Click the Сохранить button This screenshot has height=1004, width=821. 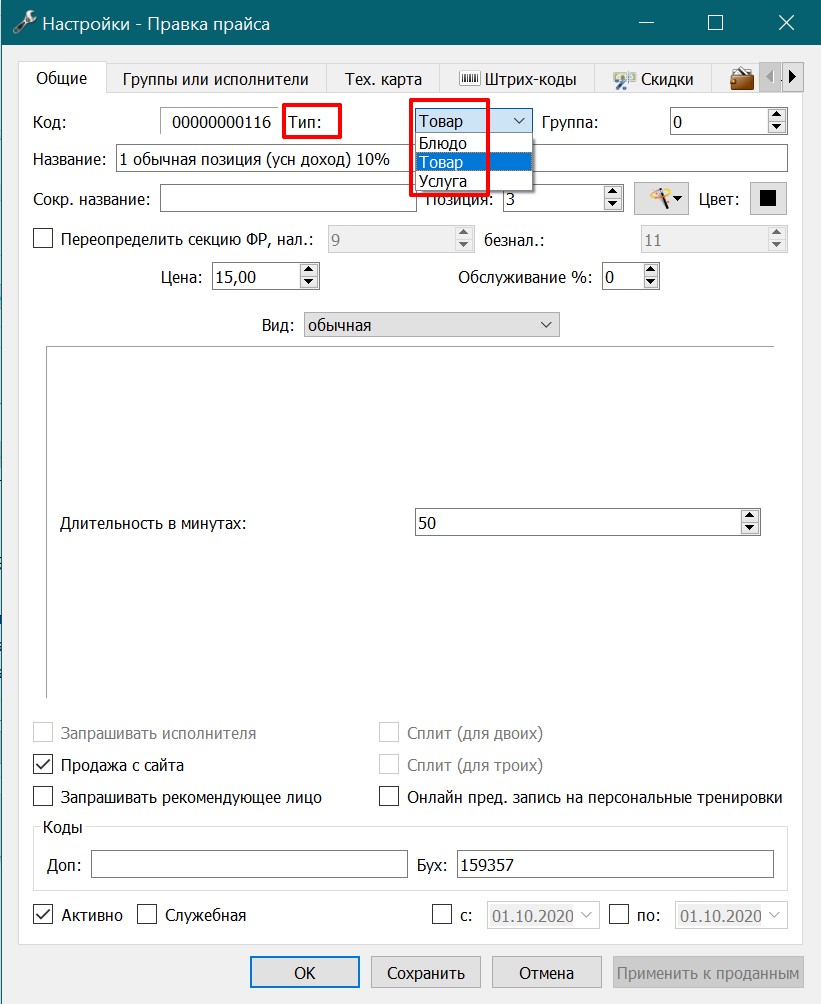tap(426, 973)
